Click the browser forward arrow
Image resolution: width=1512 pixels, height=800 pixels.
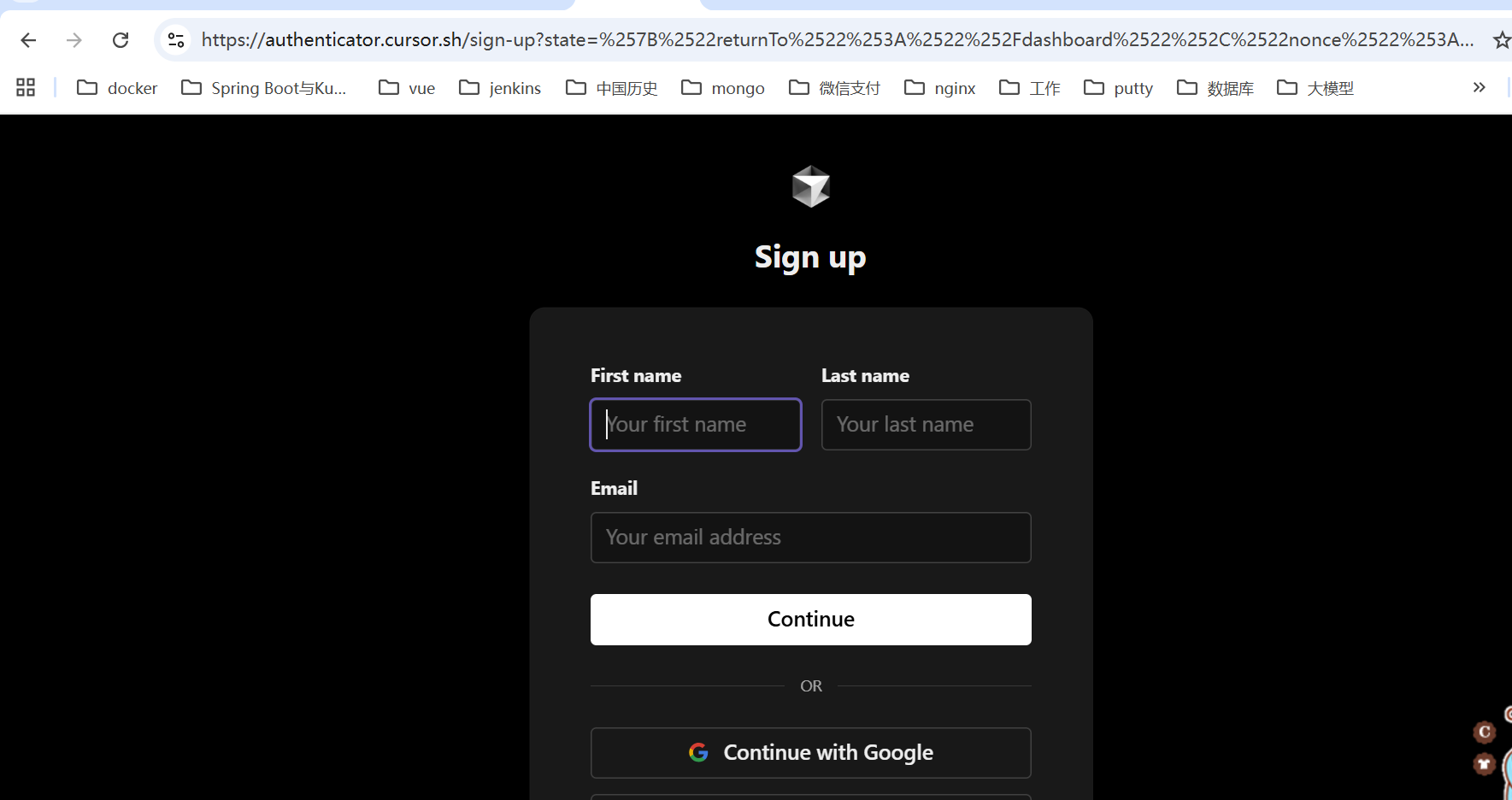pos(74,40)
